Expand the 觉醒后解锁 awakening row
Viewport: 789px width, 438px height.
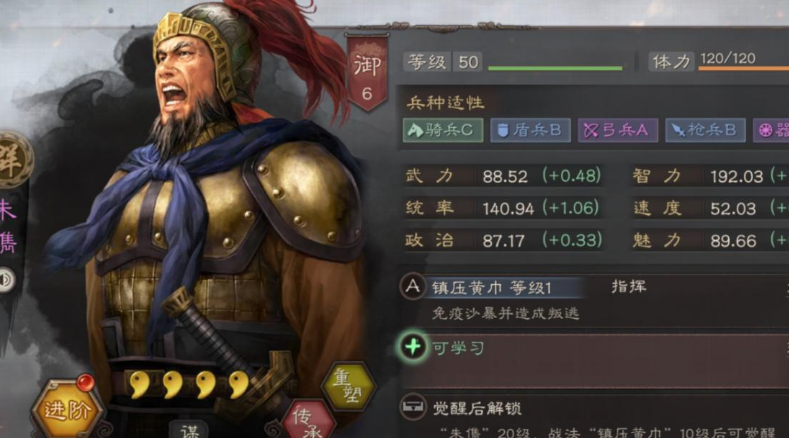pos(594,415)
